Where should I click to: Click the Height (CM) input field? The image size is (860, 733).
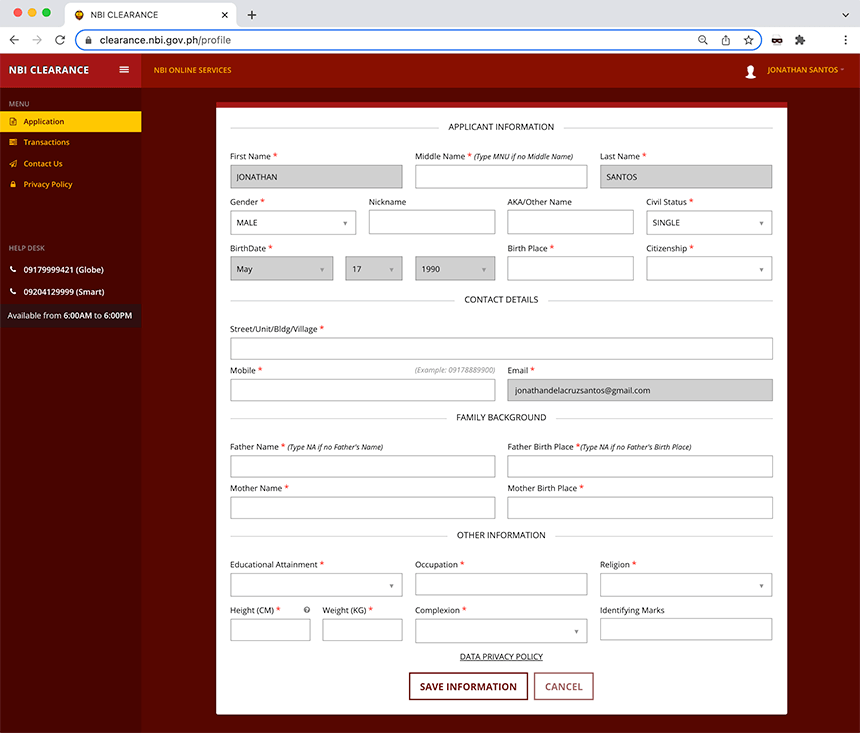coord(270,630)
